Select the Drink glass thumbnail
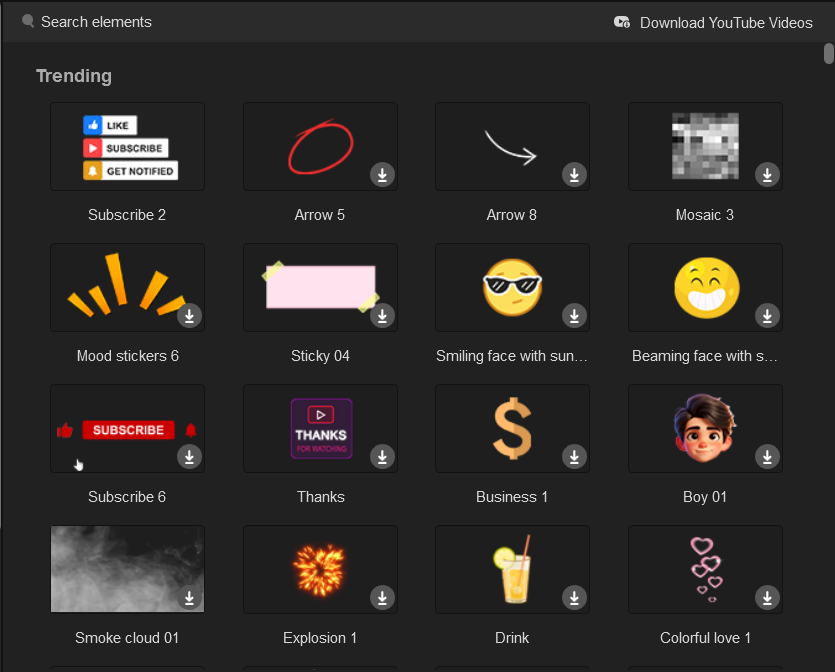 tap(512, 569)
